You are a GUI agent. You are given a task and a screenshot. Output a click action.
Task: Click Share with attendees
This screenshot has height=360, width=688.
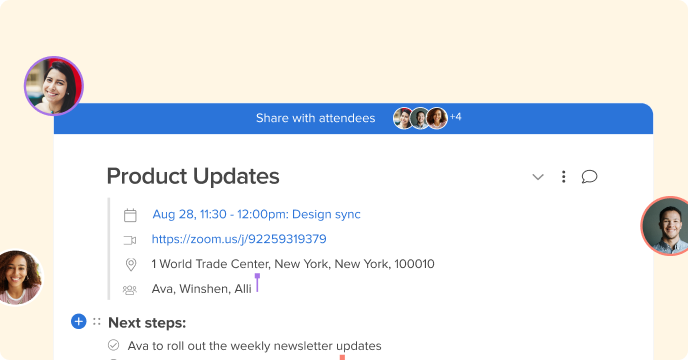(315, 118)
